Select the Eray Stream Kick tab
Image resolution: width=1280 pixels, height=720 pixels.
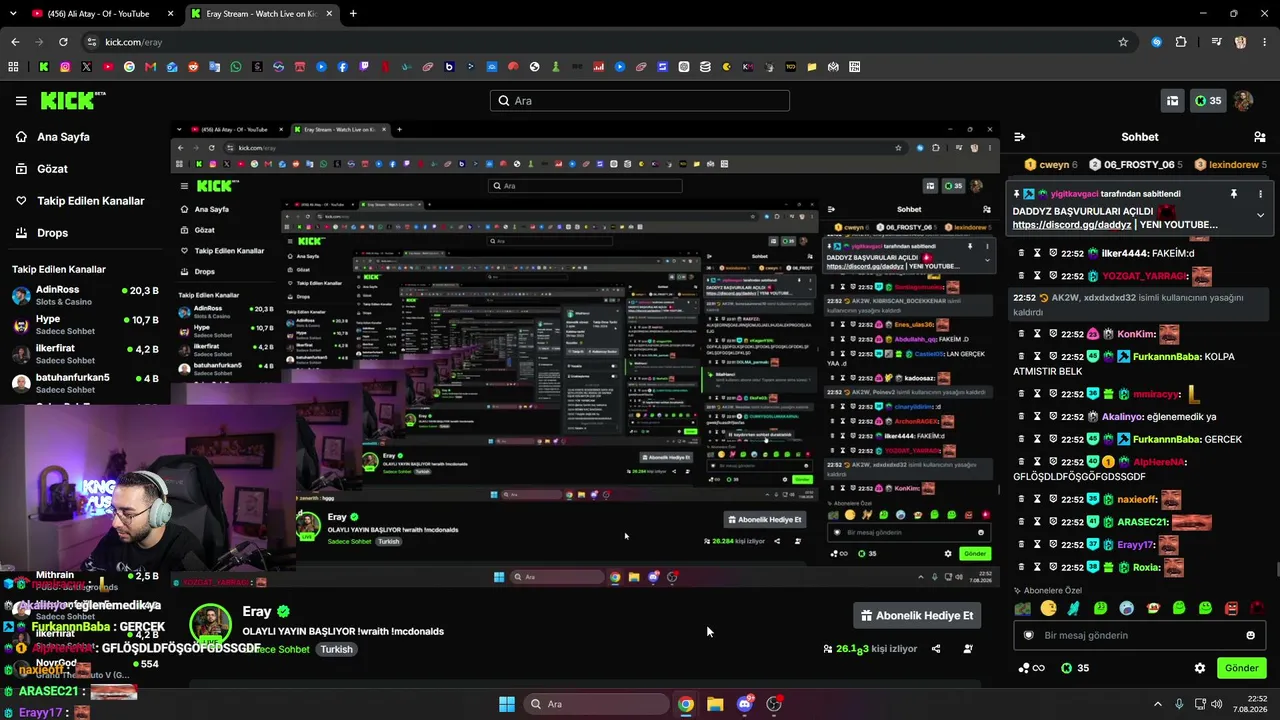261,14
